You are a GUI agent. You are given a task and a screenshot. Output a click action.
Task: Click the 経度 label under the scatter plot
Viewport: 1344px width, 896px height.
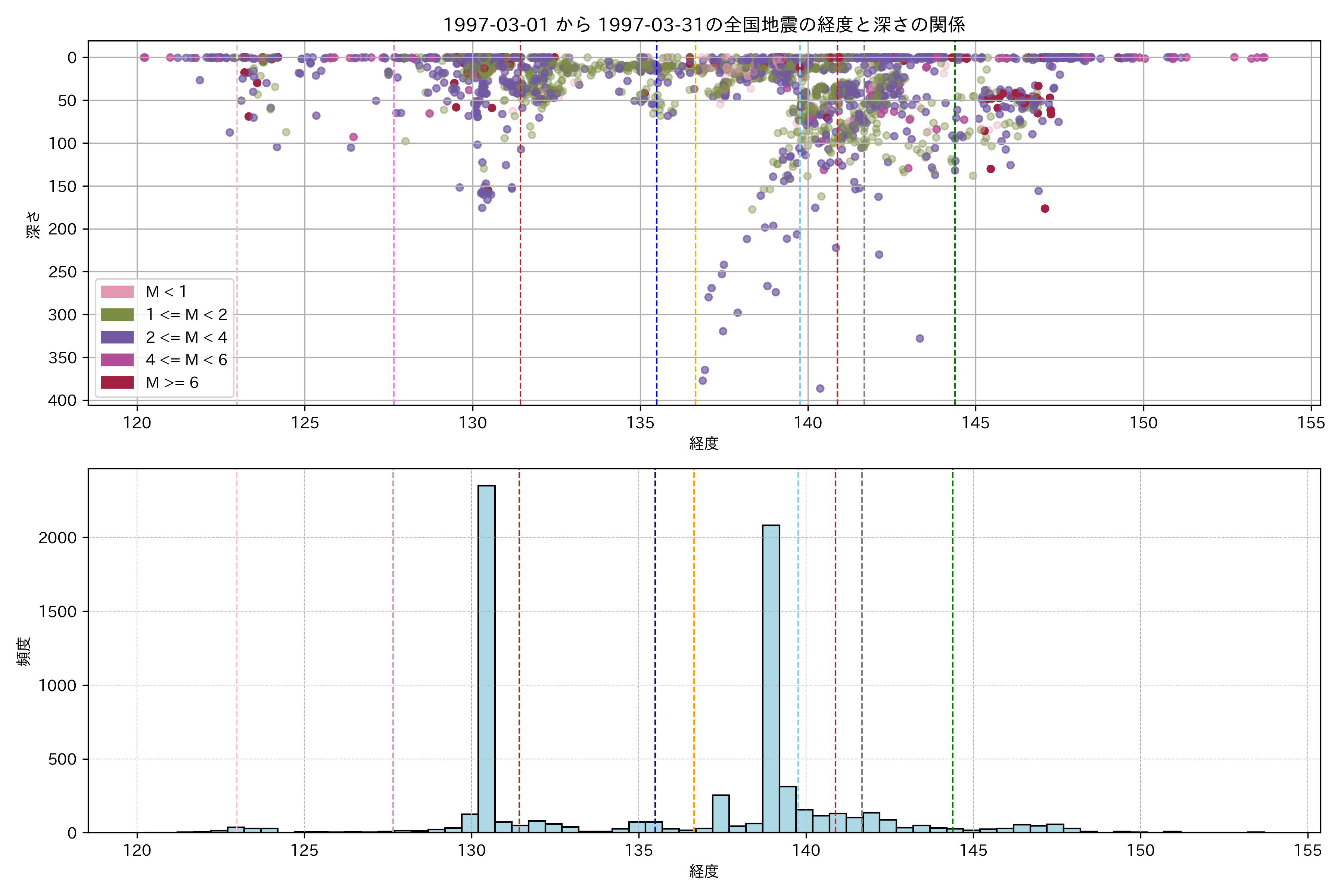click(703, 444)
